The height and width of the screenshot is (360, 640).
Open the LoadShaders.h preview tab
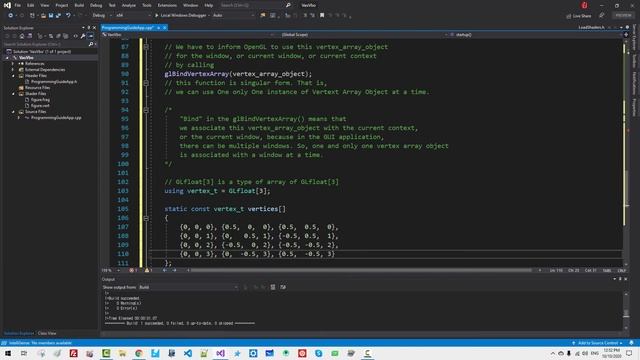tap(591, 27)
